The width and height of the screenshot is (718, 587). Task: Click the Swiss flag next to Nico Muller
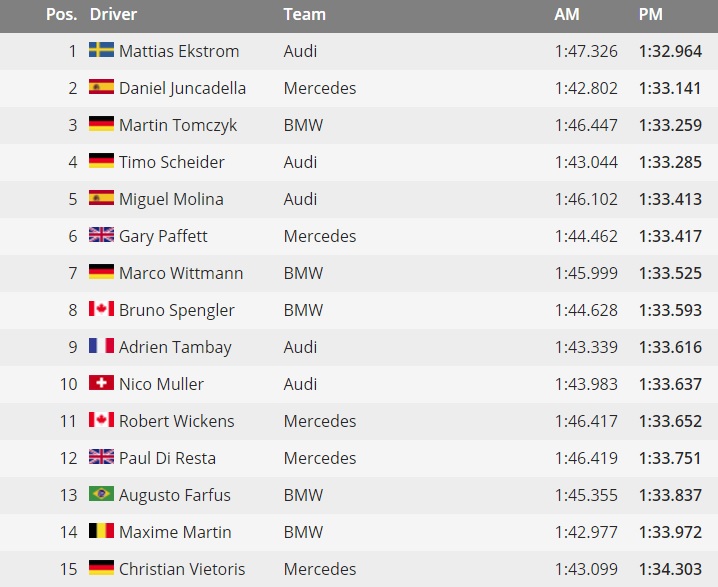101,383
